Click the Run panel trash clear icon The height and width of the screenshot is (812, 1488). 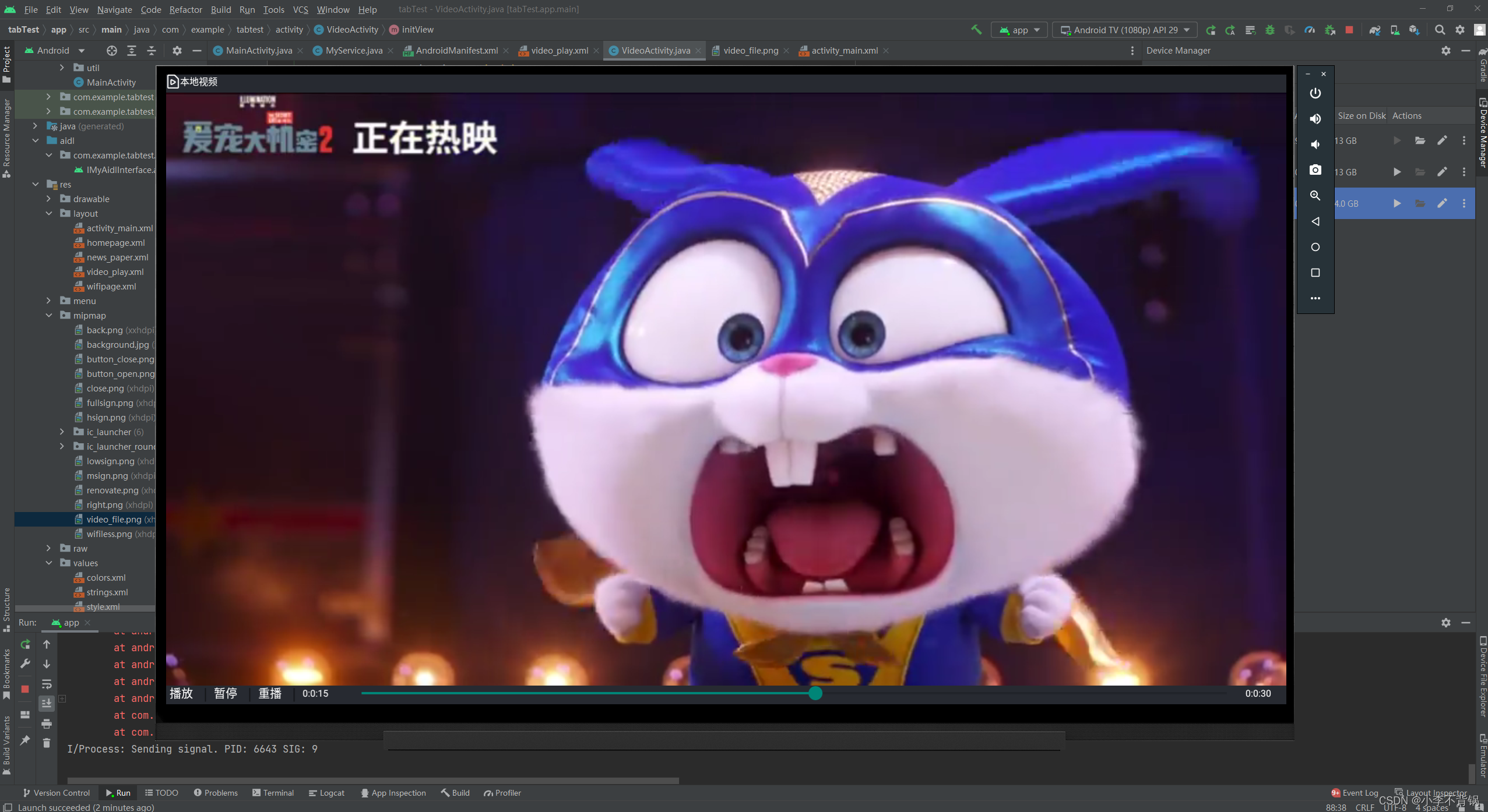coord(47,743)
